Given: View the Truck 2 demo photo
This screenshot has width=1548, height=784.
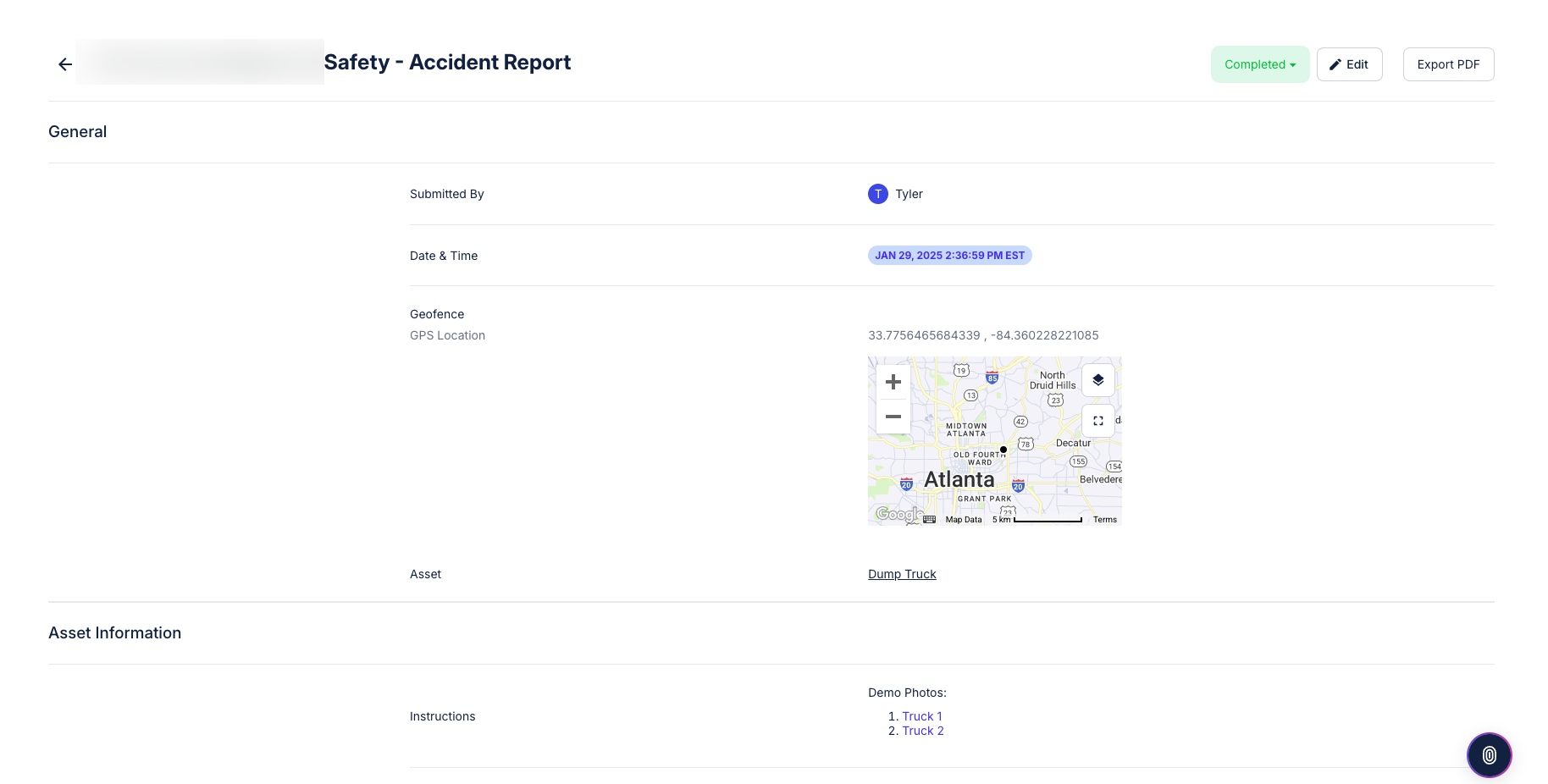Looking at the screenshot, I should click(922, 730).
